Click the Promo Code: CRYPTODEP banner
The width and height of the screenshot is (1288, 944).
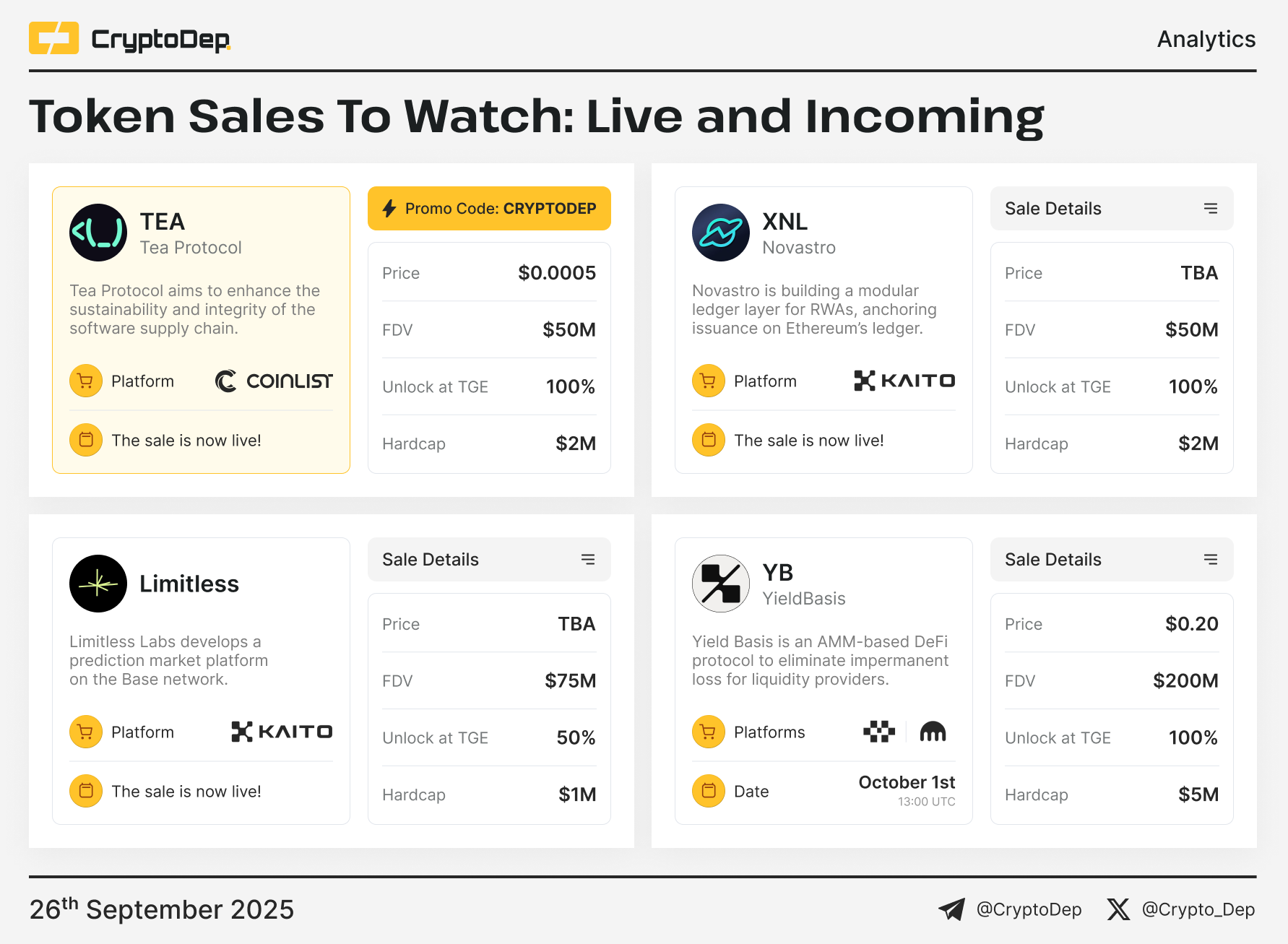click(x=489, y=209)
